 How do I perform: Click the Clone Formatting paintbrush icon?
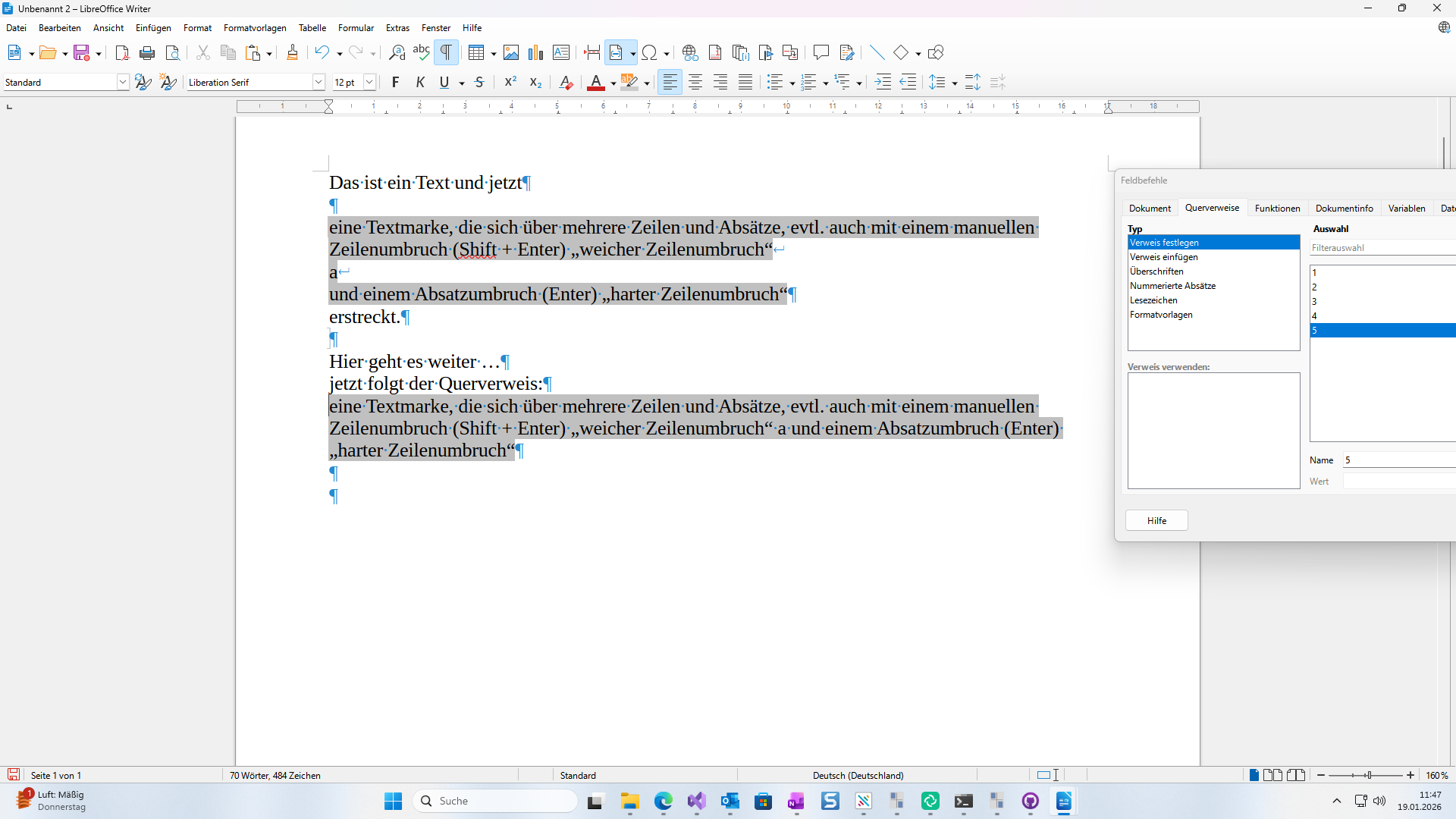tap(292, 52)
